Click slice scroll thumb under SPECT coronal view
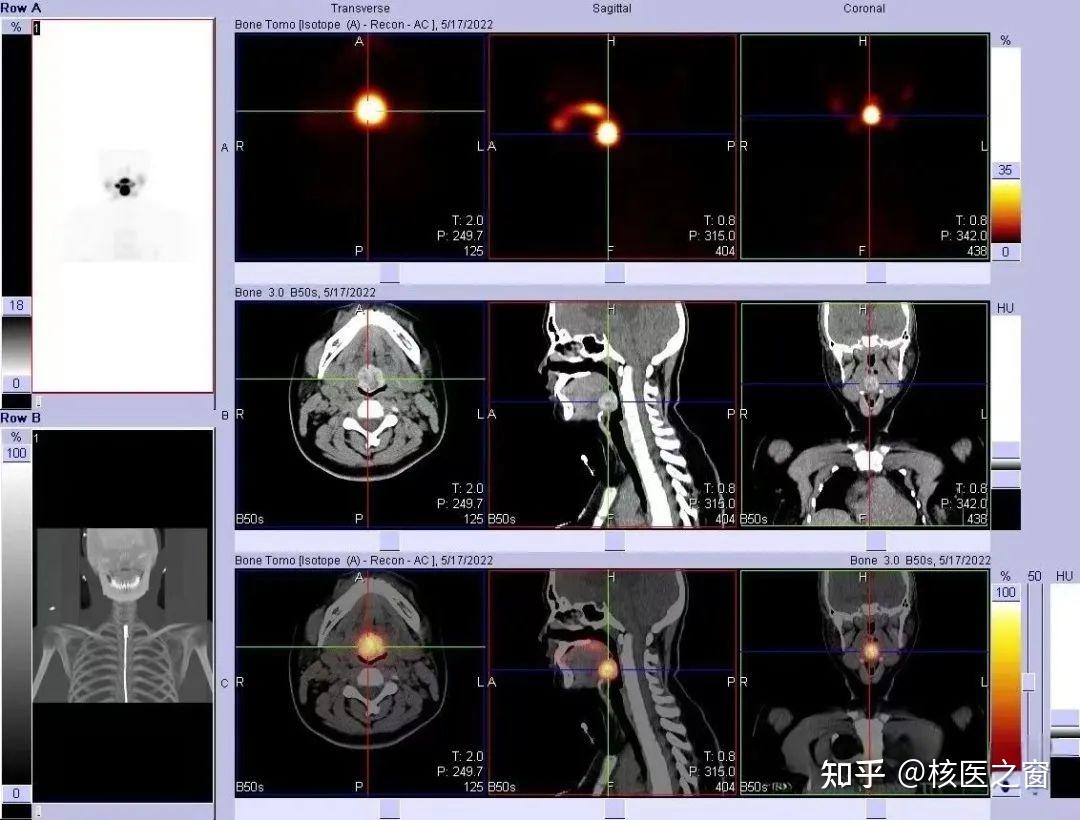This screenshot has height=820, width=1080. point(875,273)
